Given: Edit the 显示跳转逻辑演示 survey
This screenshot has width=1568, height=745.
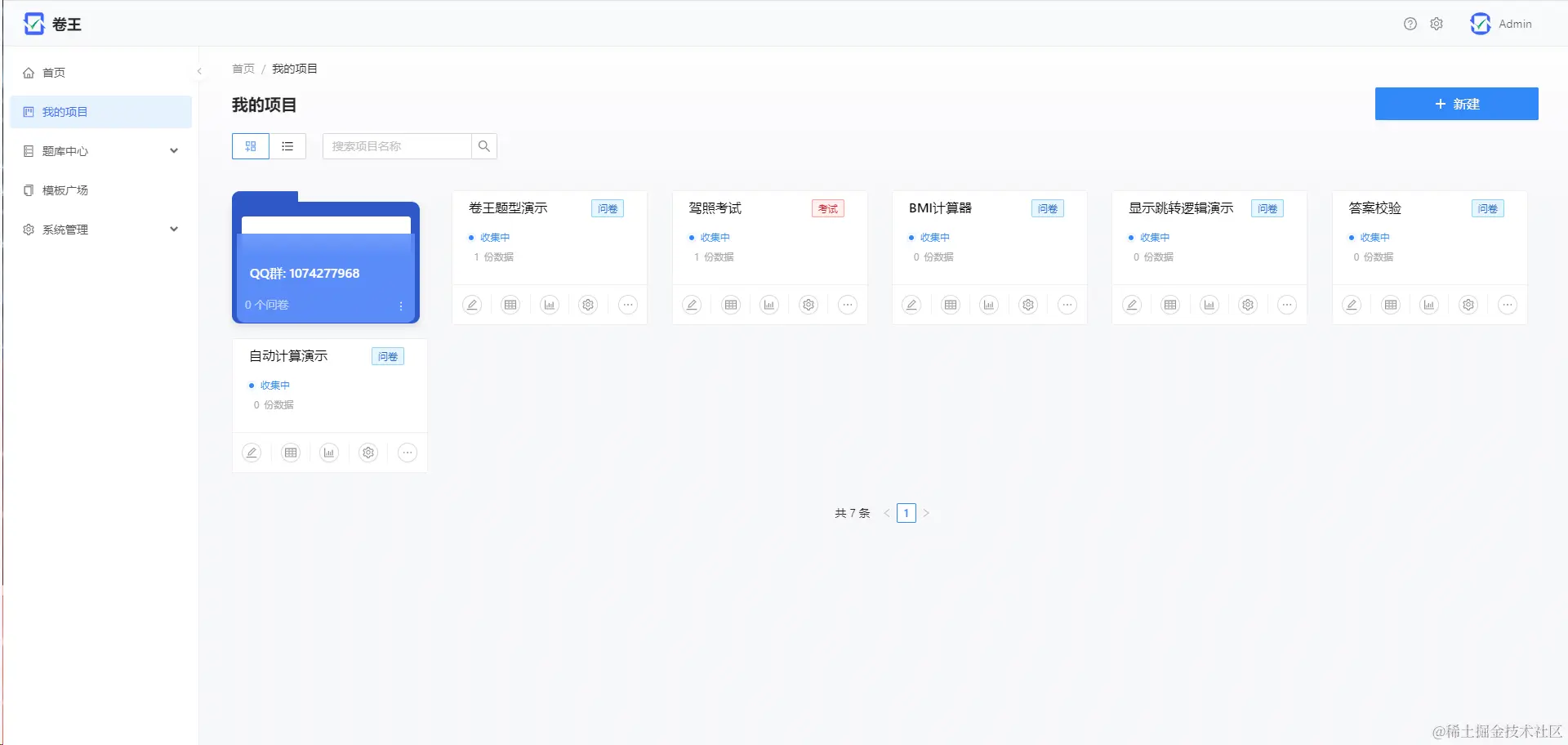Looking at the screenshot, I should click(x=1132, y=305).
